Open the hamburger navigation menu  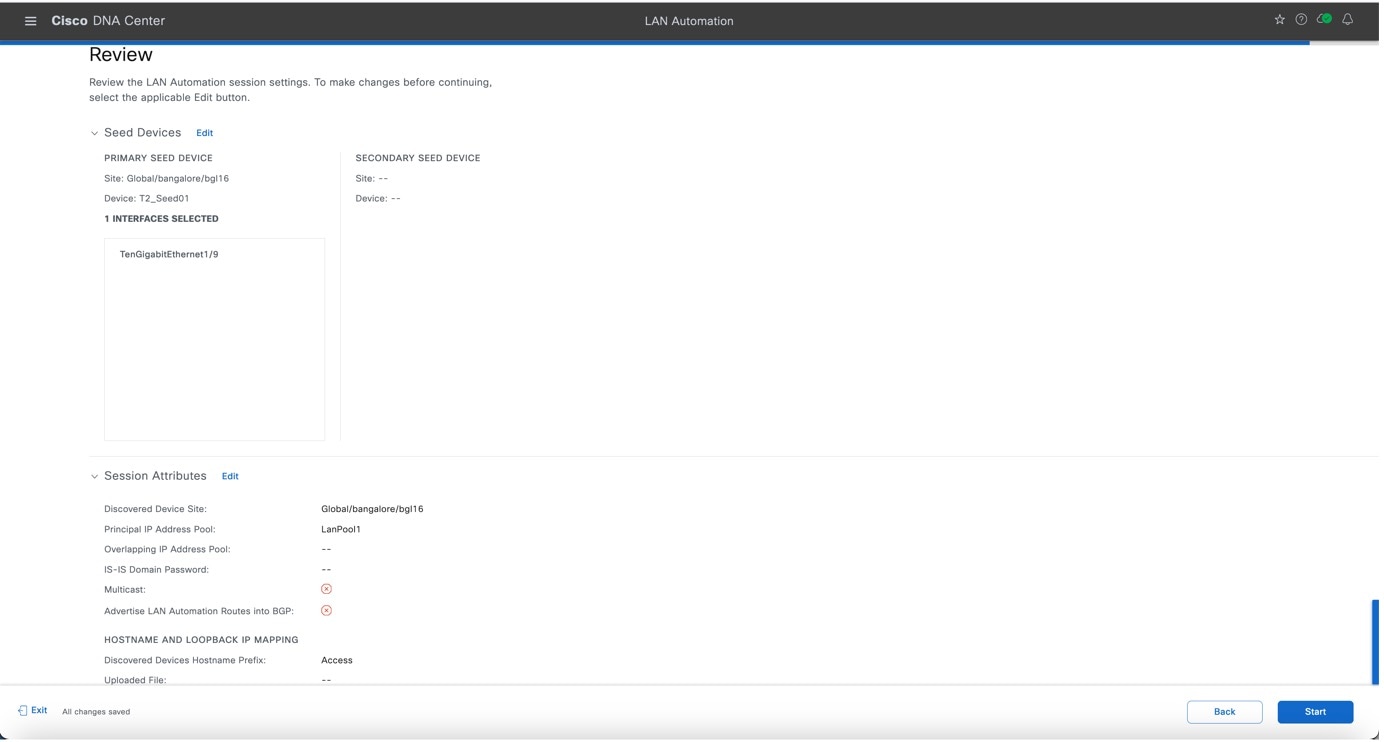31,21
